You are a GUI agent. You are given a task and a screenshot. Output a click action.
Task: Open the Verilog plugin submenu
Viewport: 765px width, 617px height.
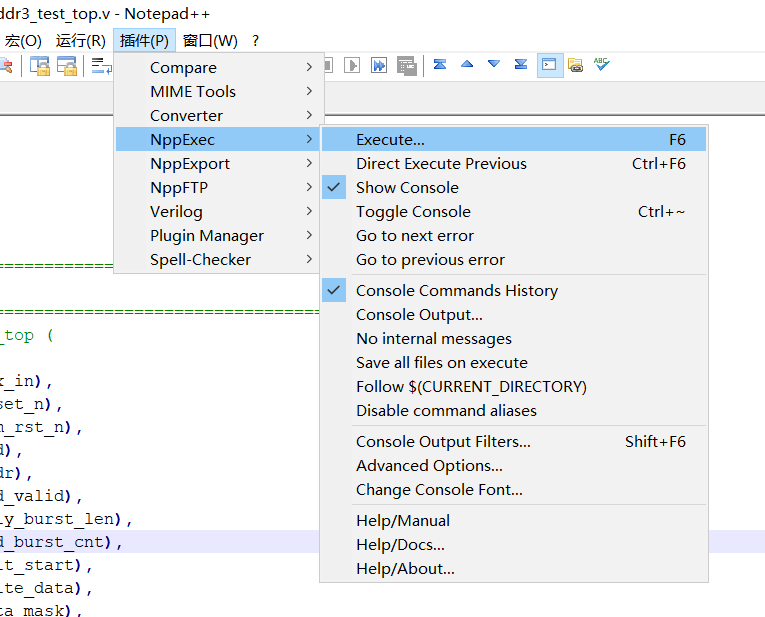coord(176,212)
